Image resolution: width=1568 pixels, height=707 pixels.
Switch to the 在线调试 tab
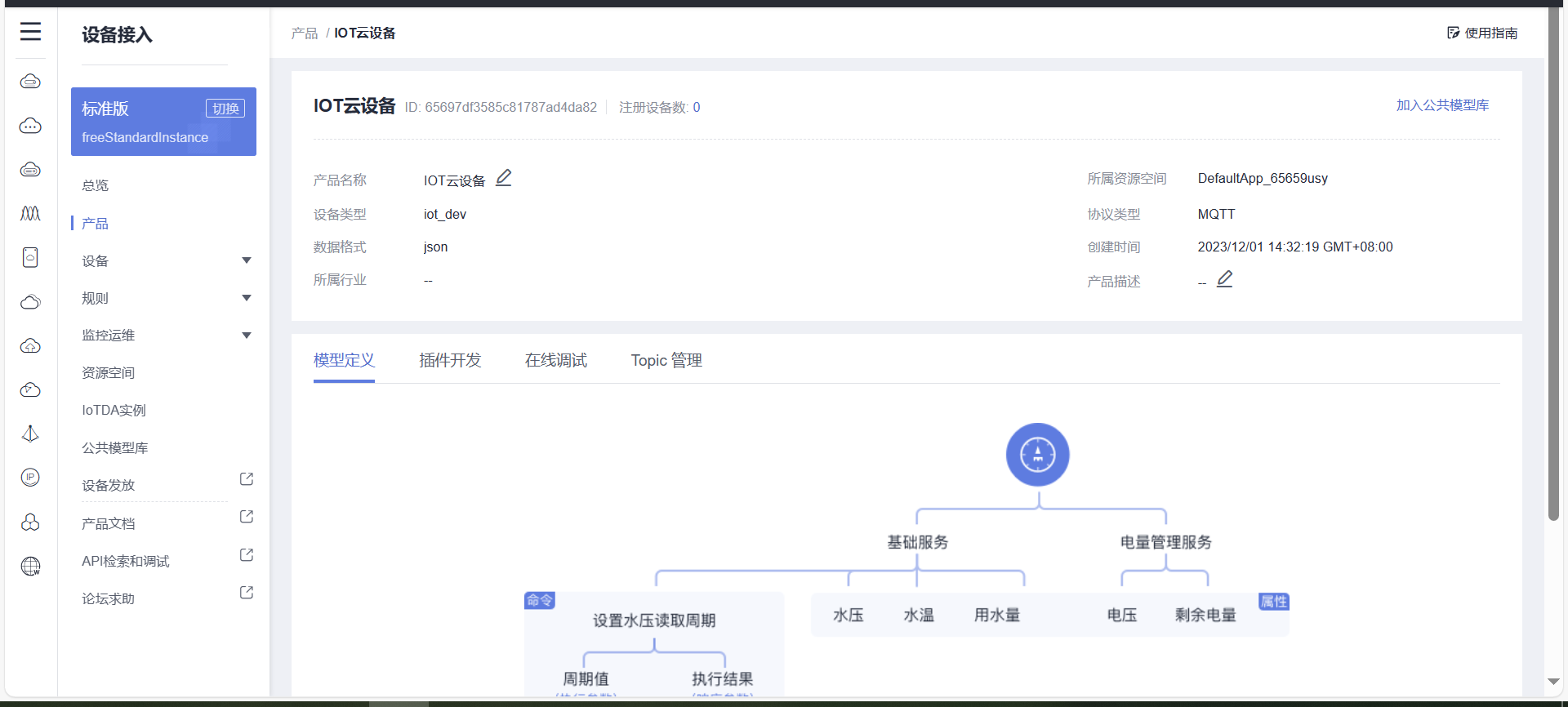(555, 360)
